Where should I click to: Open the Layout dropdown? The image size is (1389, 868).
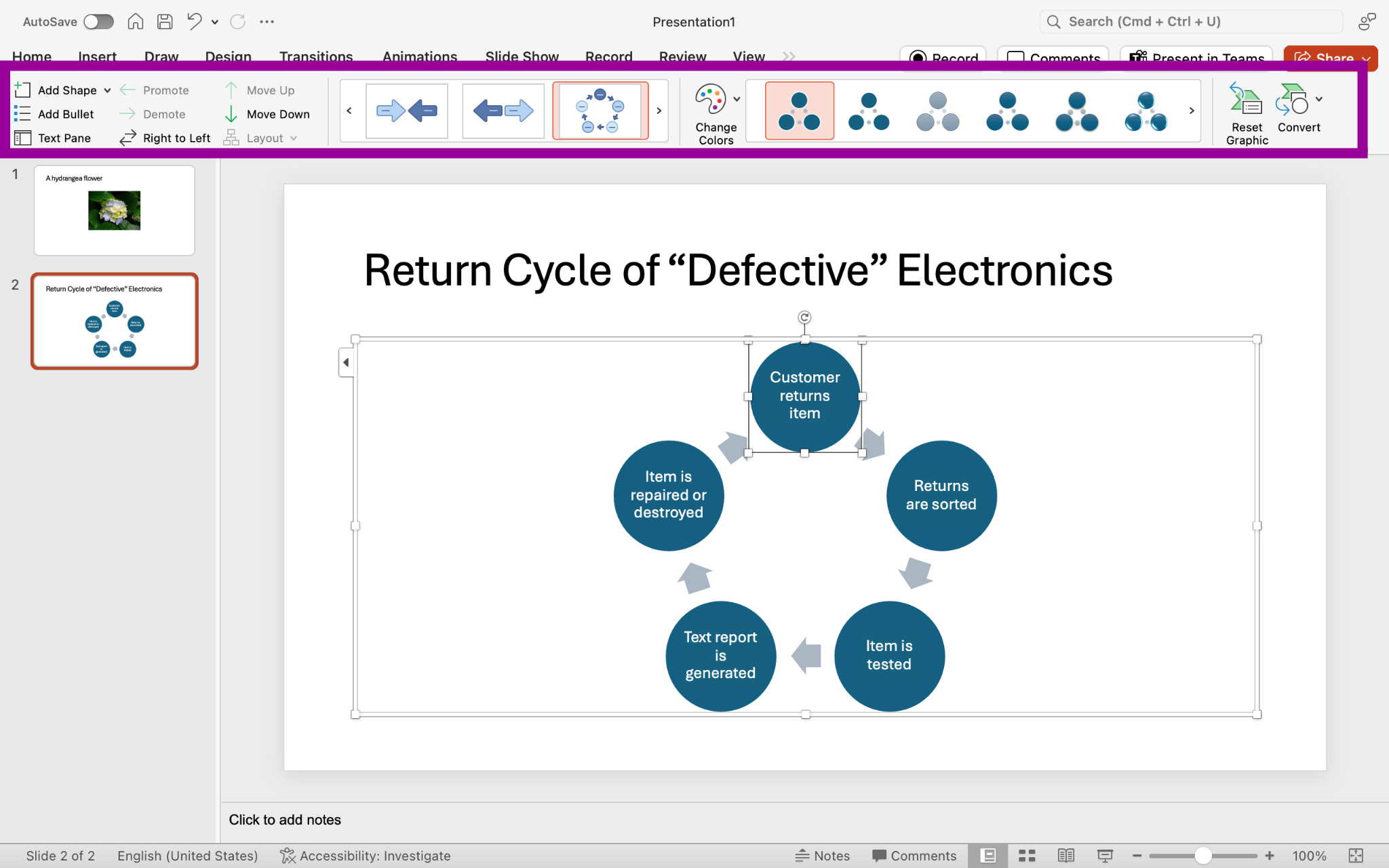pos(260,138)
